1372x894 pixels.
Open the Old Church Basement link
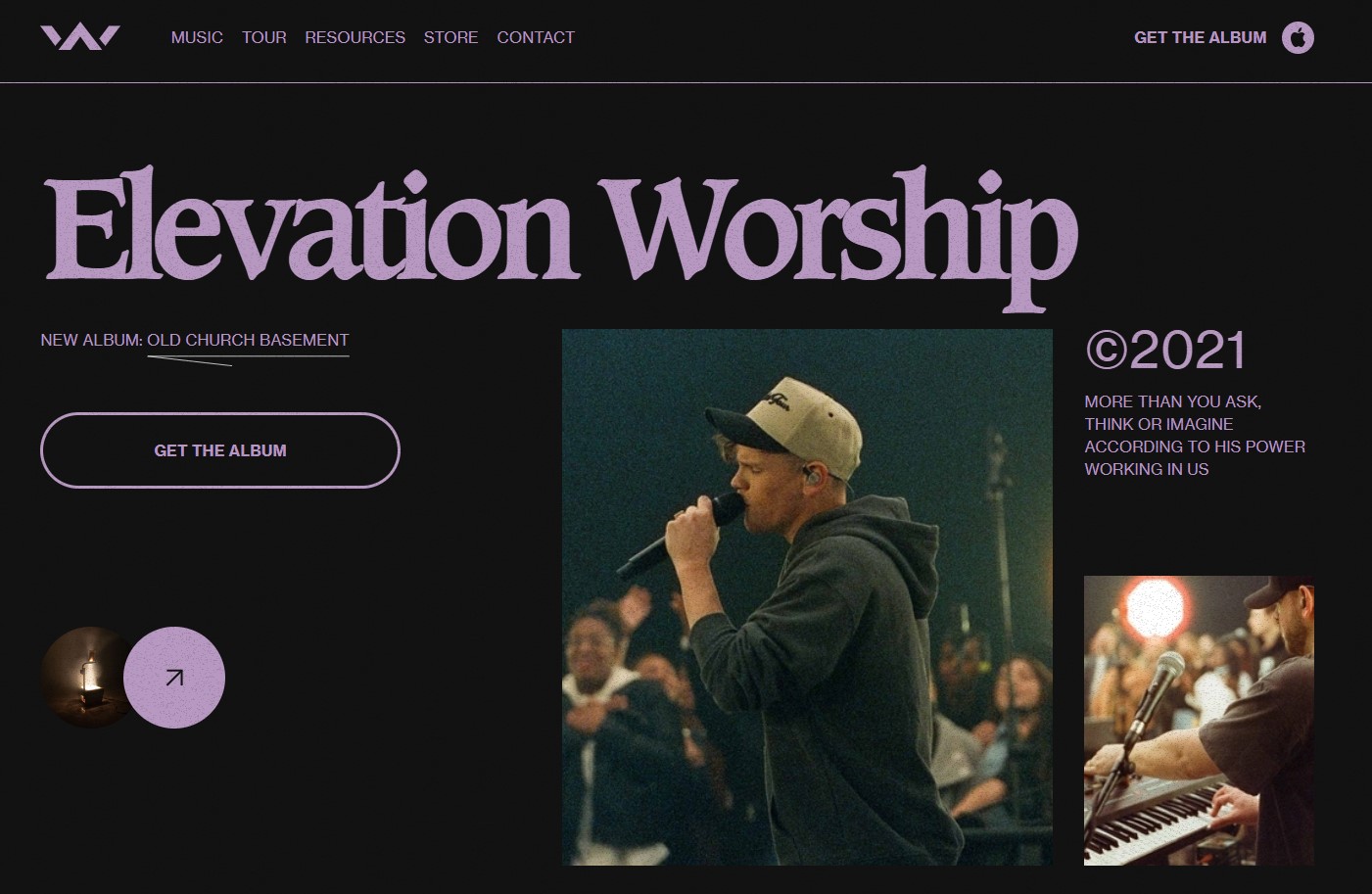point(248,340)
